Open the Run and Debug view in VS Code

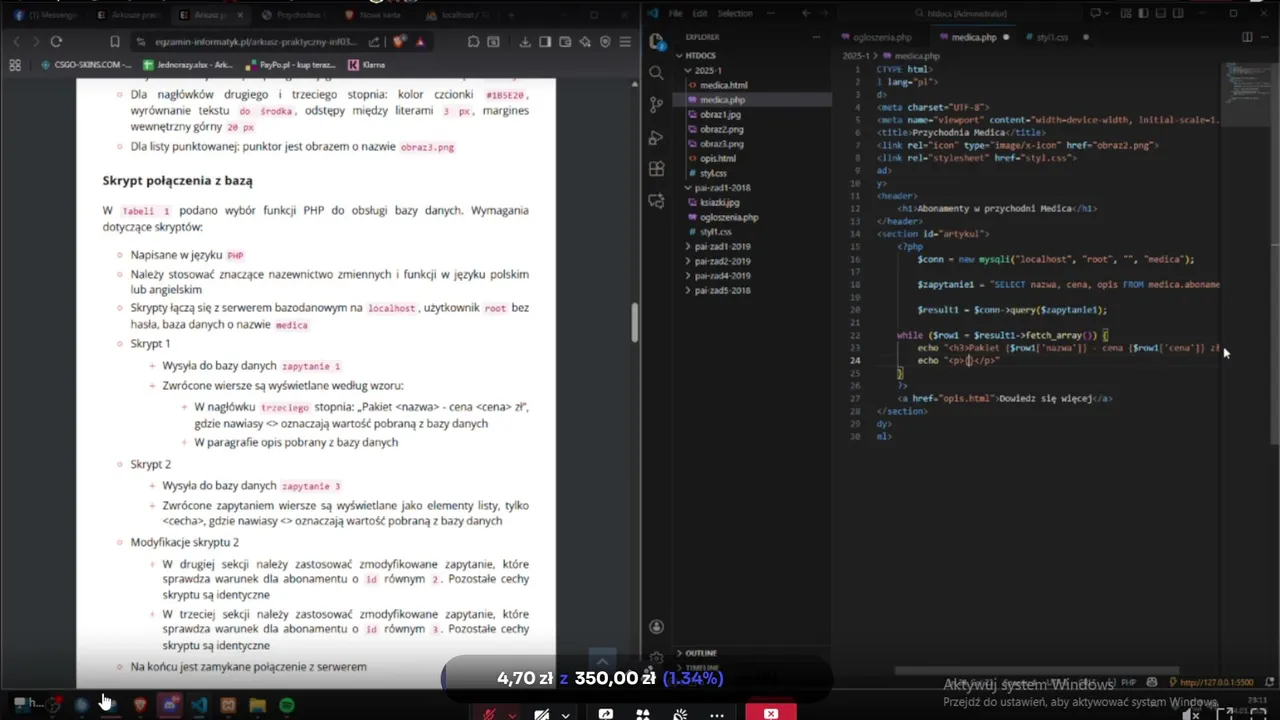[656, 137]
